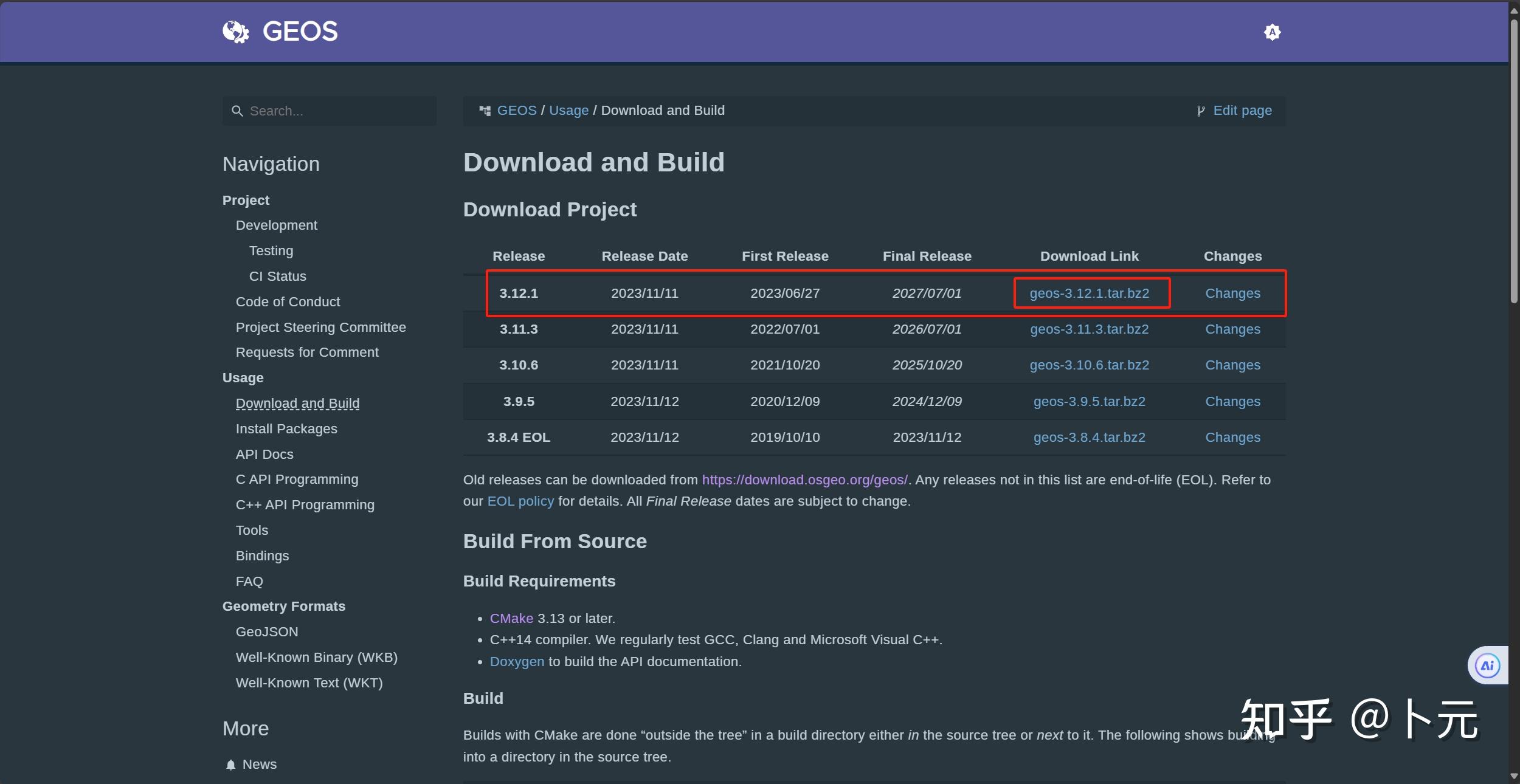Select the Well-Known Binary (WKB) navigation entry
This screenshot has width=1520, height=784.
(317, 658)
